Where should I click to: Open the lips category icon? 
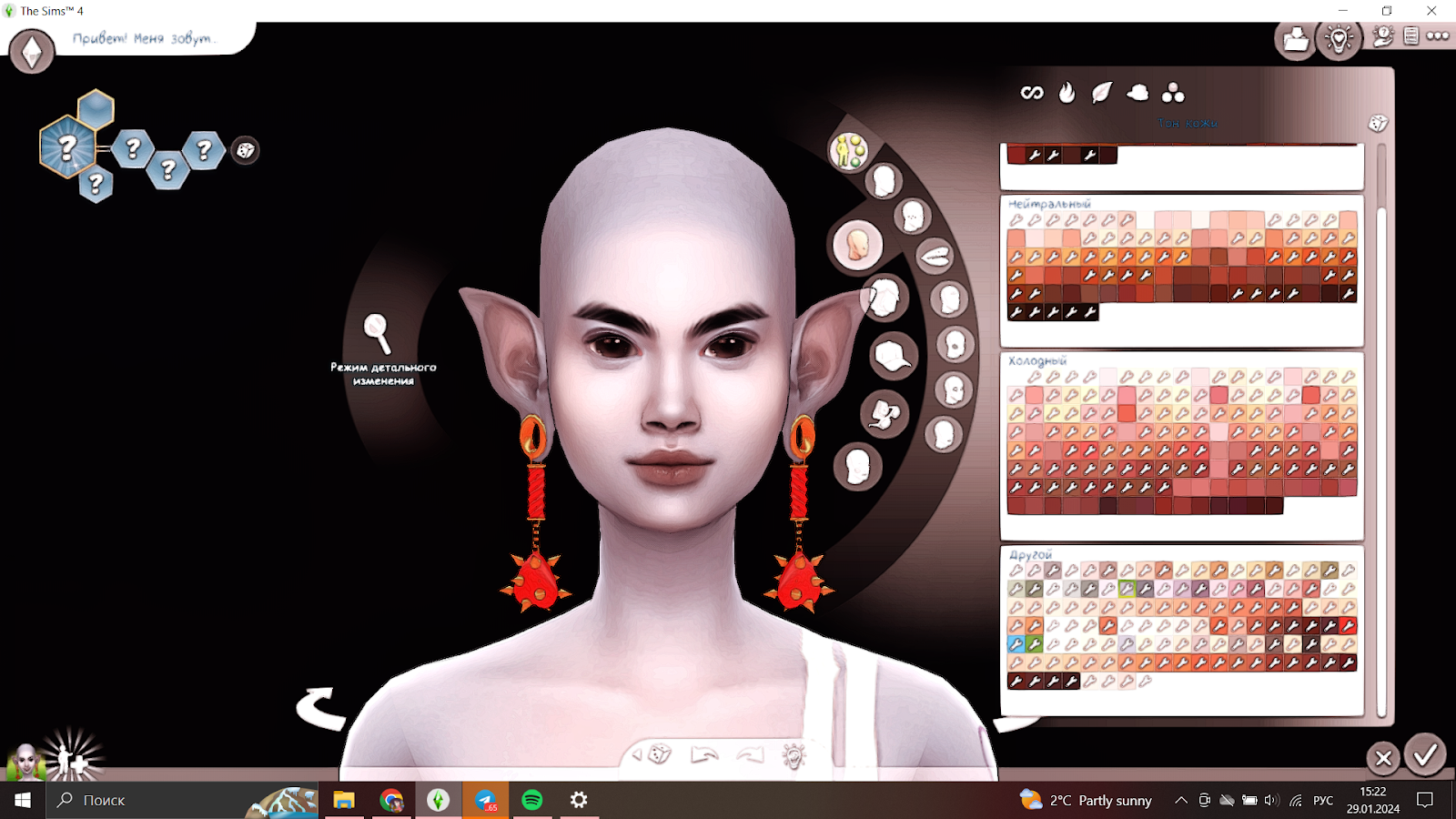[935, 257]
